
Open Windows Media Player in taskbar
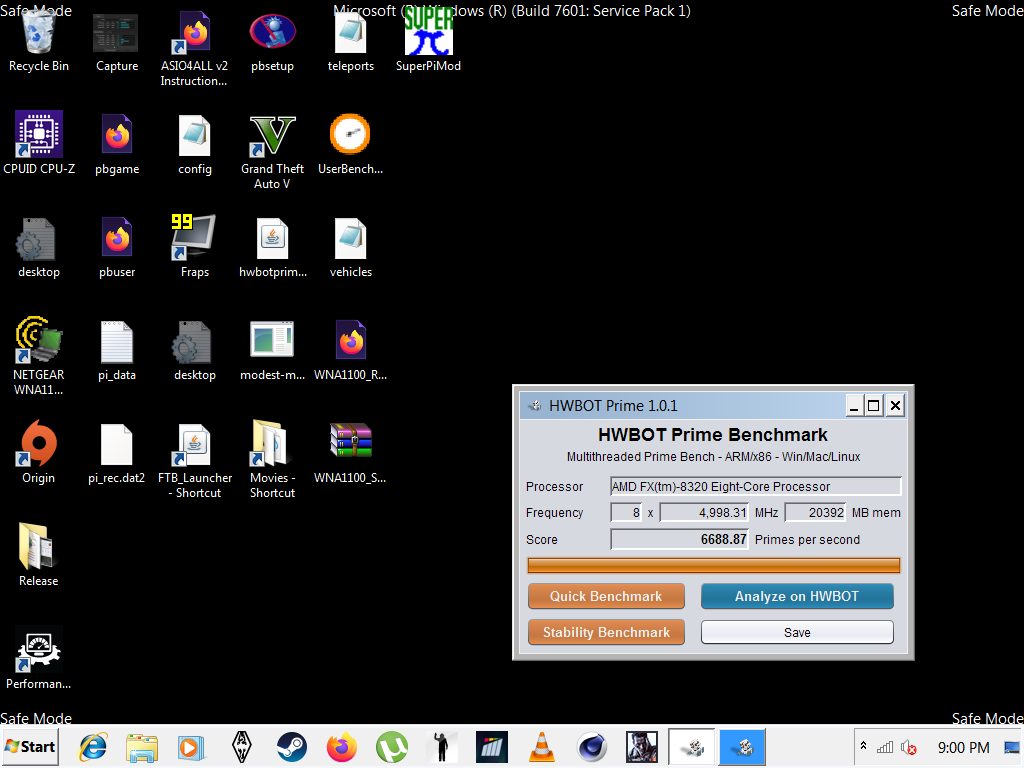(x=191, y=747)
